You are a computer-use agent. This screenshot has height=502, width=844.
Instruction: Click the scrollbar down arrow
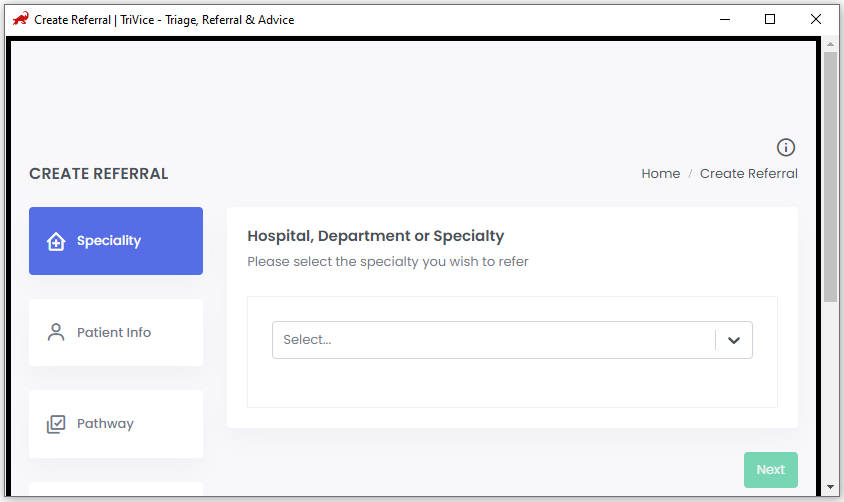[x=831, y=486]
